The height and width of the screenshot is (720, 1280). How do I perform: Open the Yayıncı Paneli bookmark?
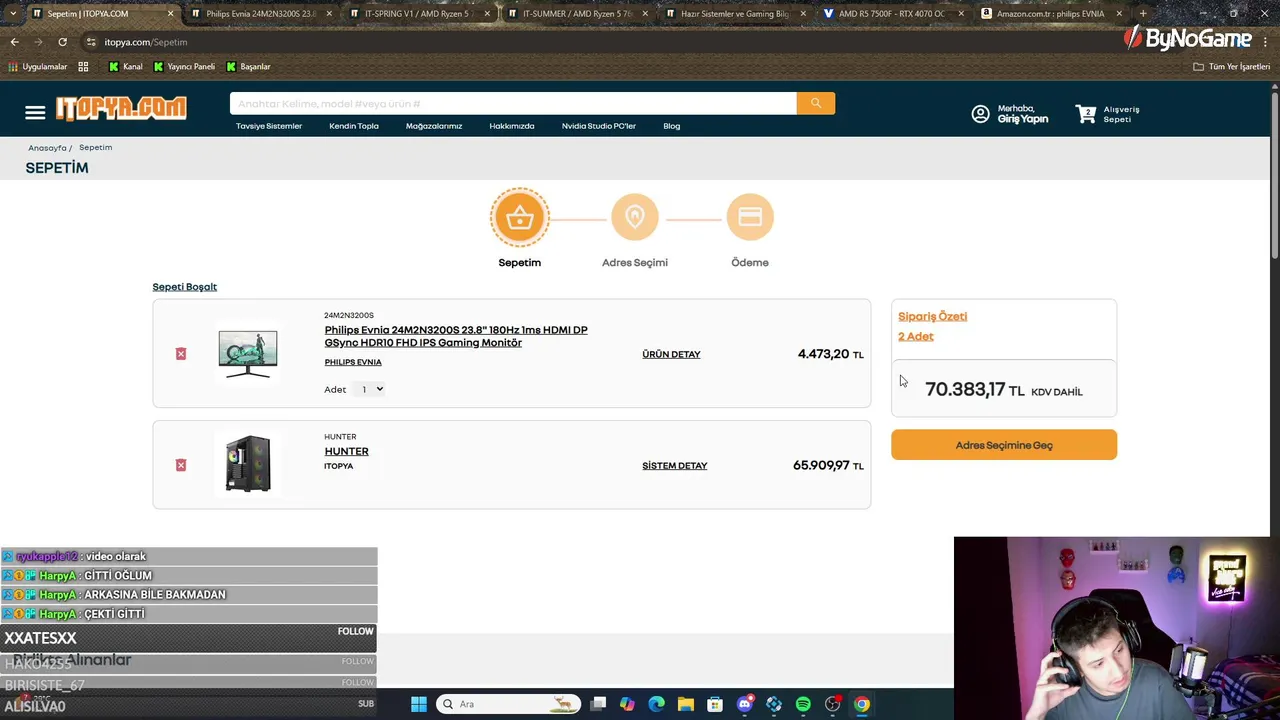tap(183, 67)
